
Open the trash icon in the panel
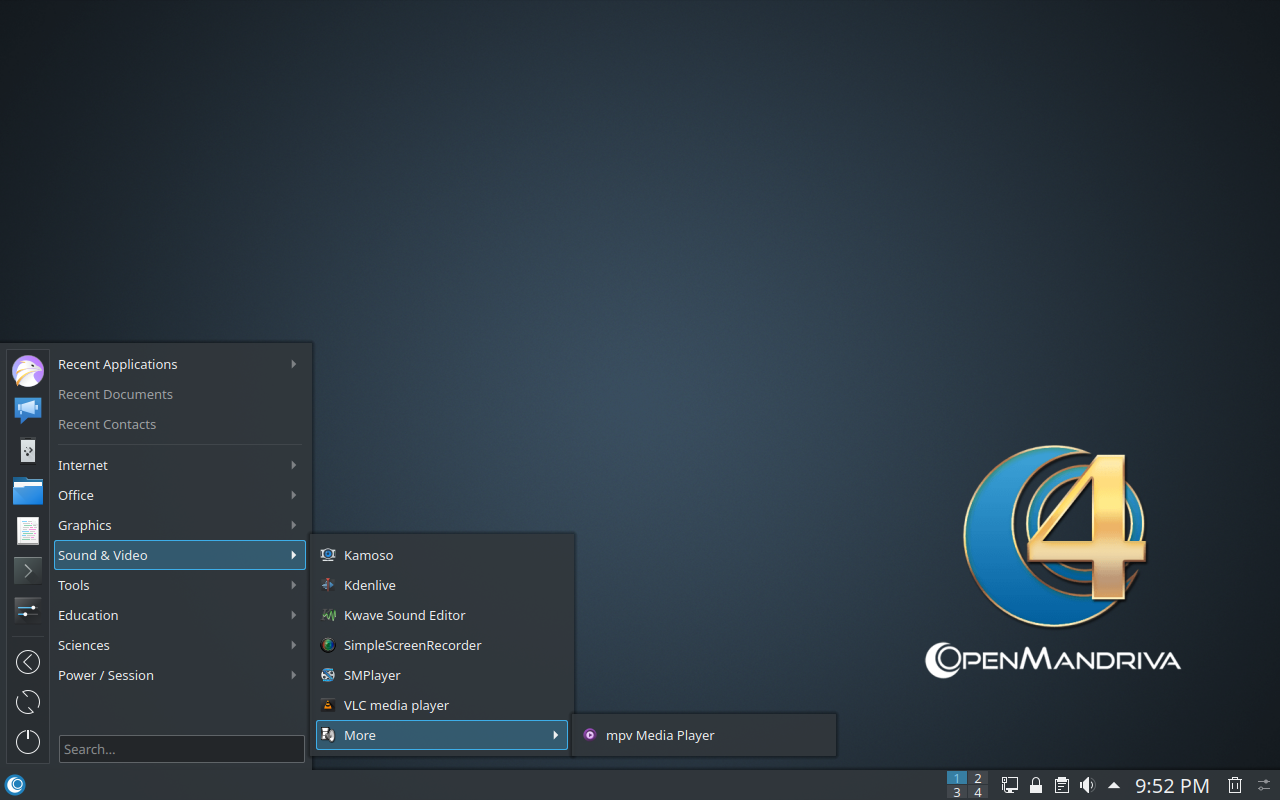click(1235, 785)
